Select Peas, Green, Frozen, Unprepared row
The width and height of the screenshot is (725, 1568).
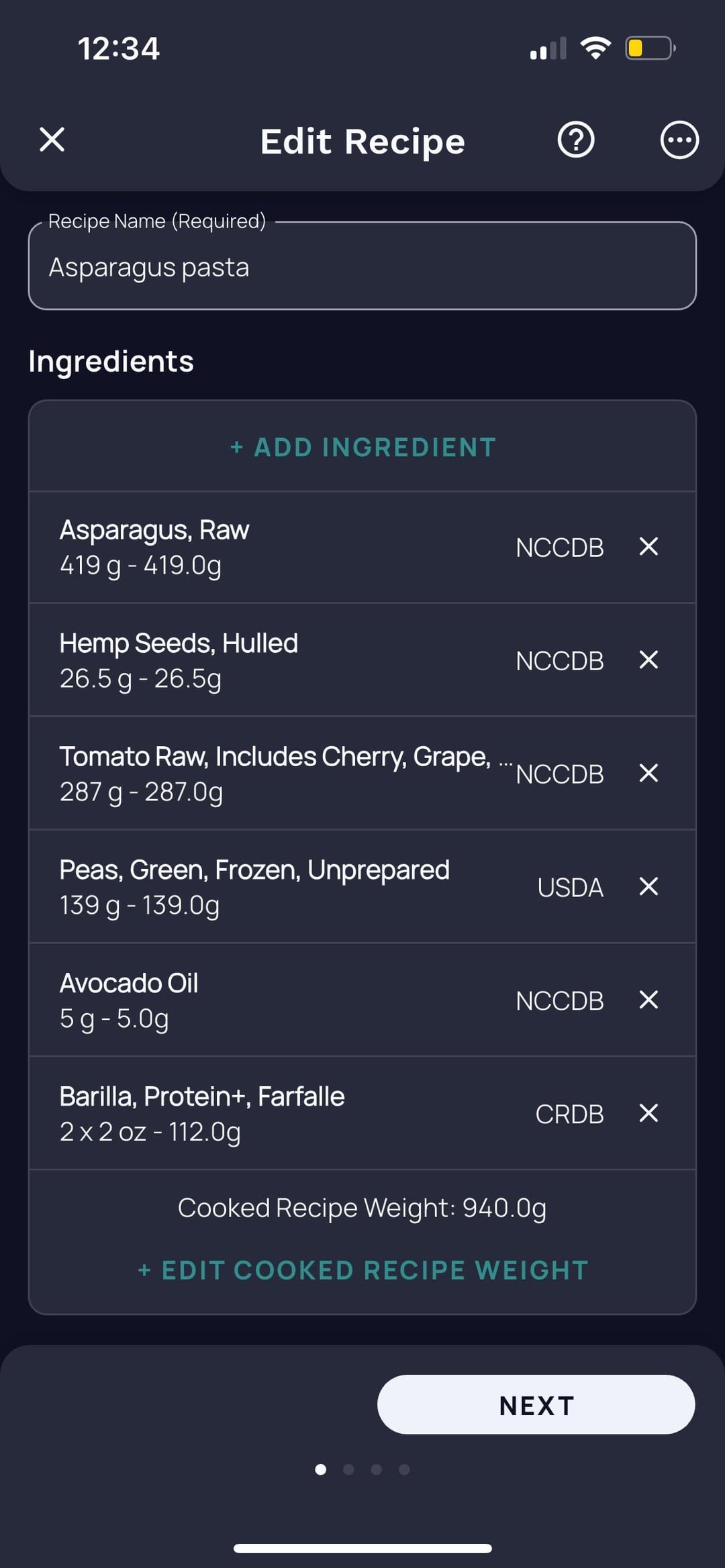coord(269,887)
